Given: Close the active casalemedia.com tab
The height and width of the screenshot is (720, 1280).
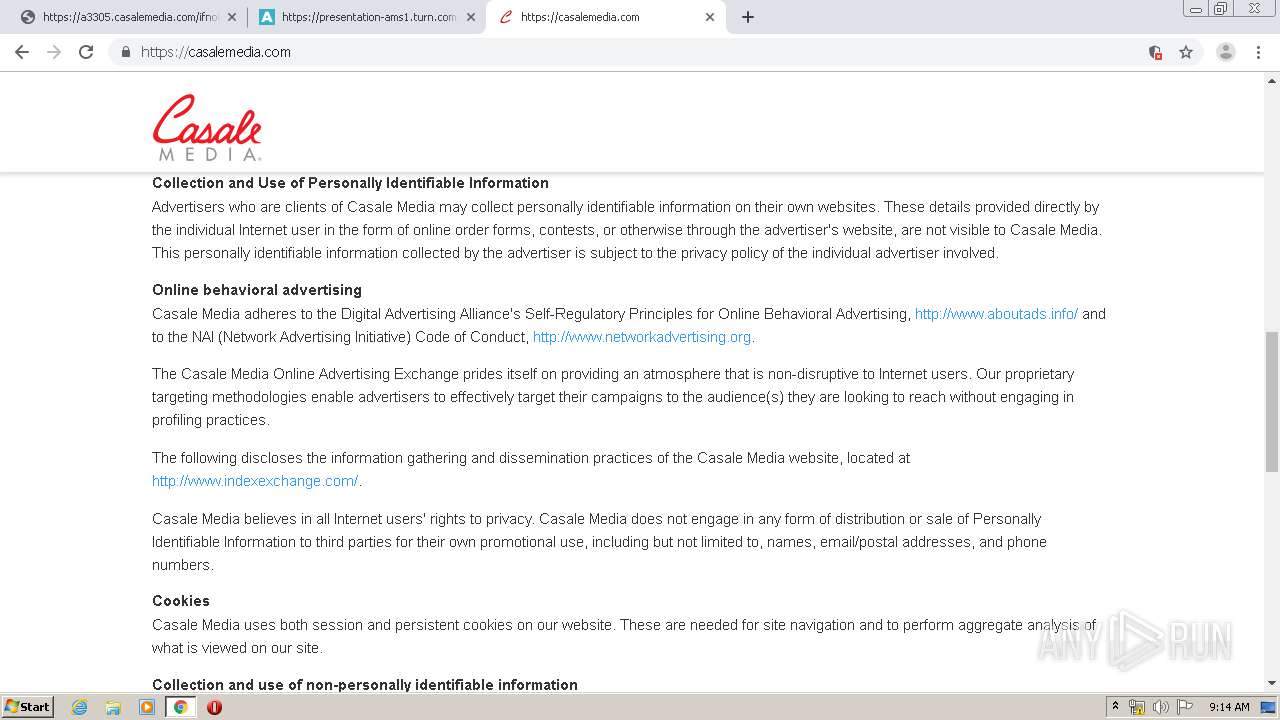Looking at the screenshot, I should 710,17.
